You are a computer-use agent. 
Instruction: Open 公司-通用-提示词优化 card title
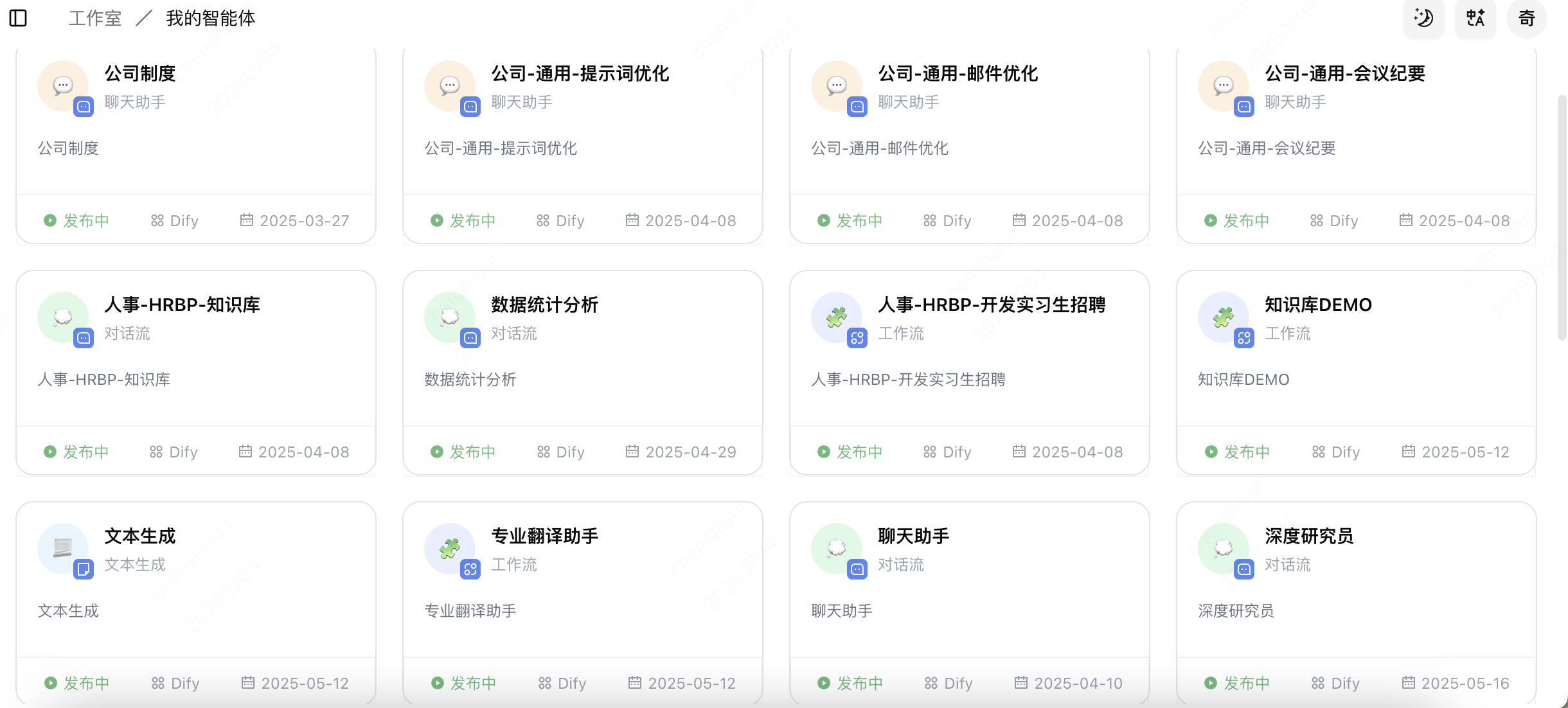[x=580, y=74]
